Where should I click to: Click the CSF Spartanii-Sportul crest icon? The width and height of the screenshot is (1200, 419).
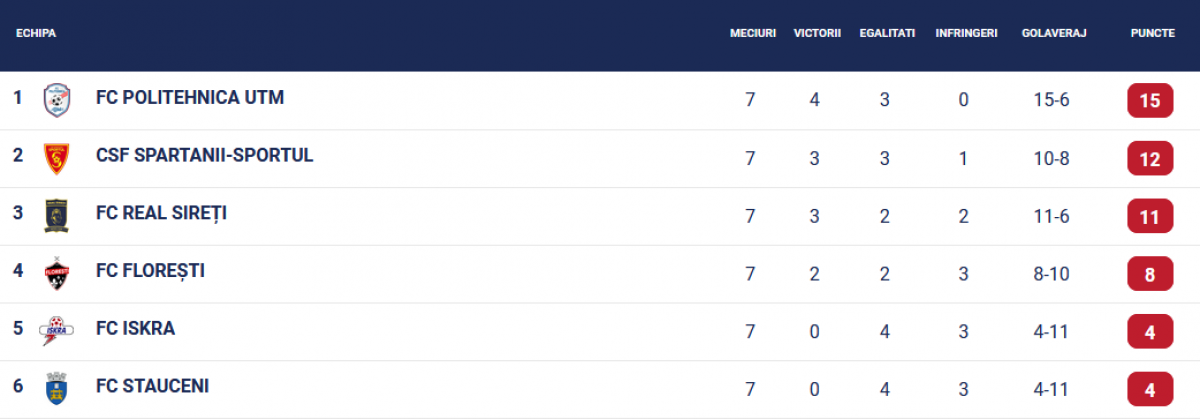tap(56, 157)
